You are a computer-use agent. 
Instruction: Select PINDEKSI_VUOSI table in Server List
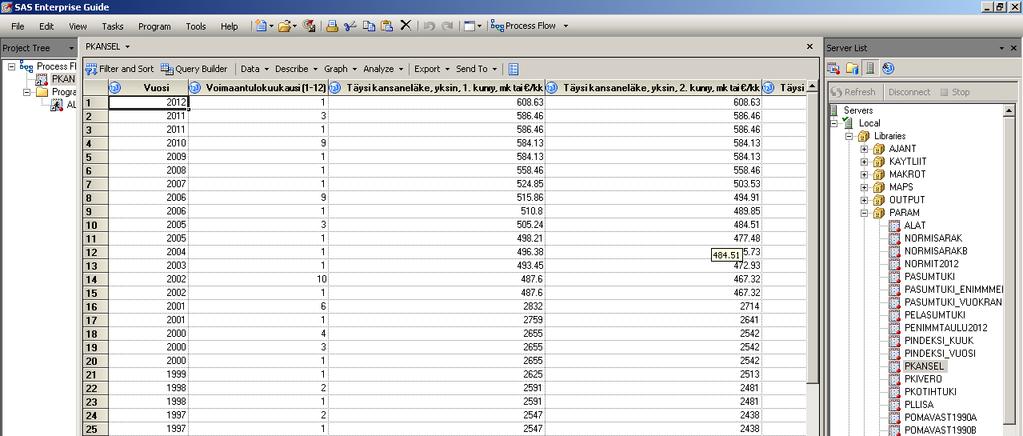tap(939, 353)
